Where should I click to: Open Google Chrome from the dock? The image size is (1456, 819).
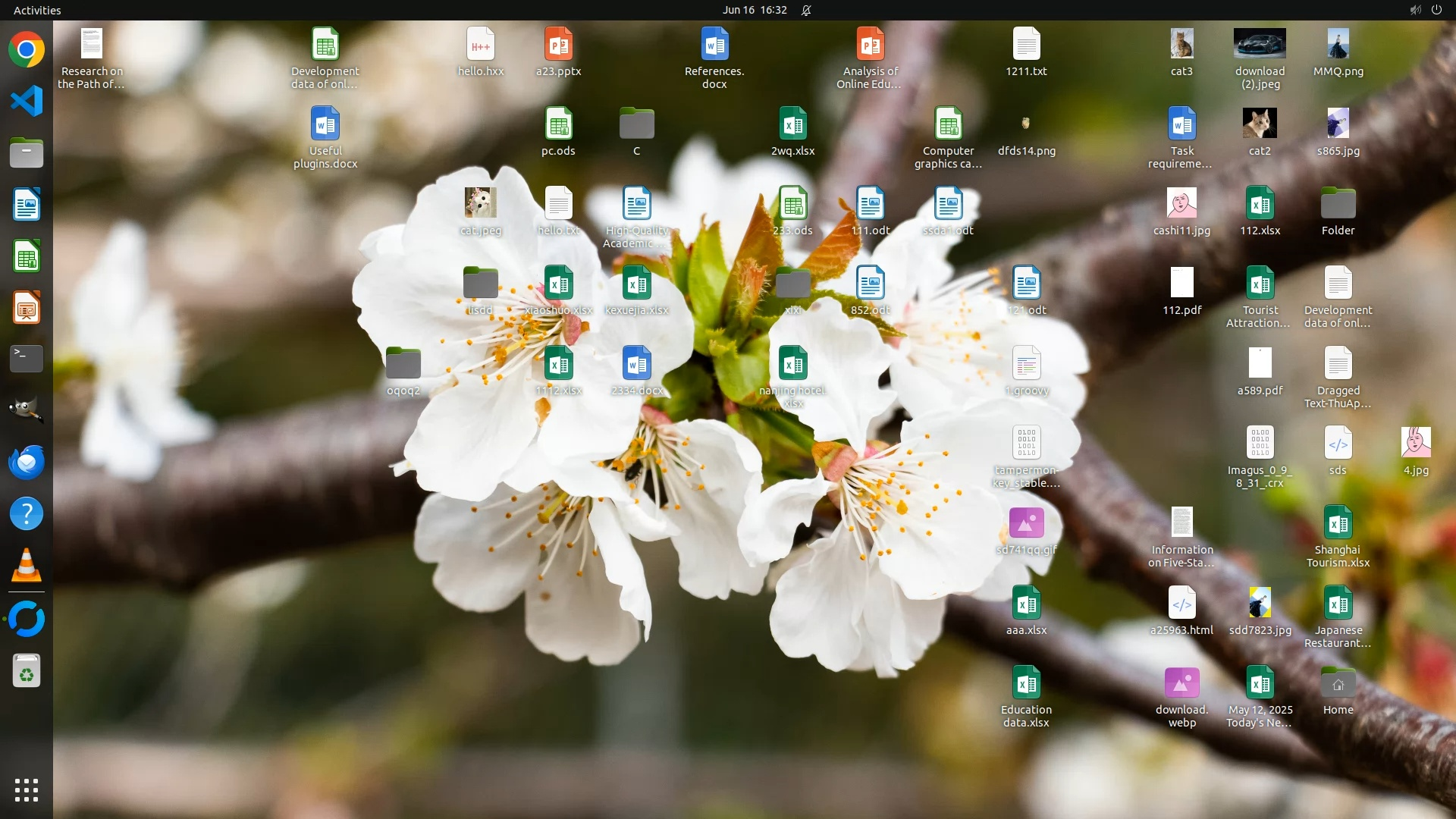[27, 50]
